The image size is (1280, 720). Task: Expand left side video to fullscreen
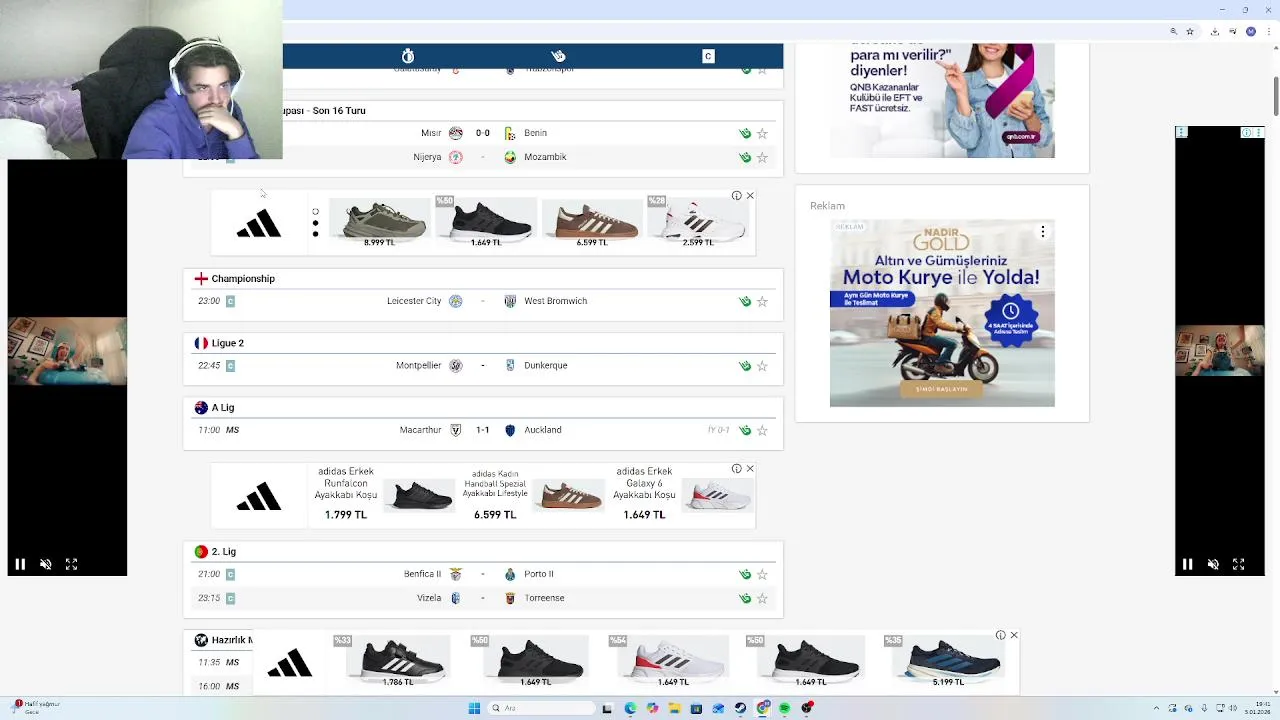71,564
